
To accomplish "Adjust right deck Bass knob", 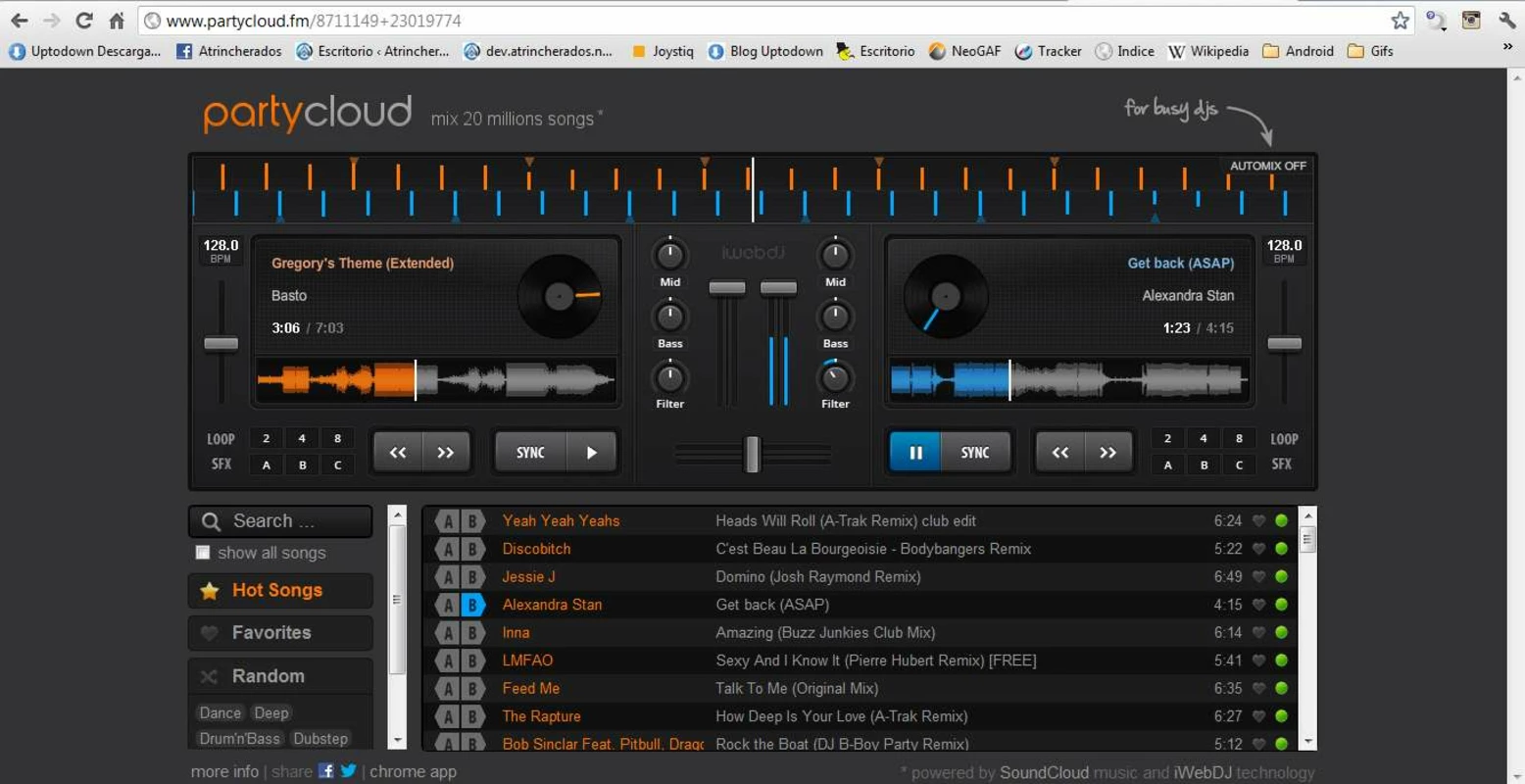I will point(835,318).
